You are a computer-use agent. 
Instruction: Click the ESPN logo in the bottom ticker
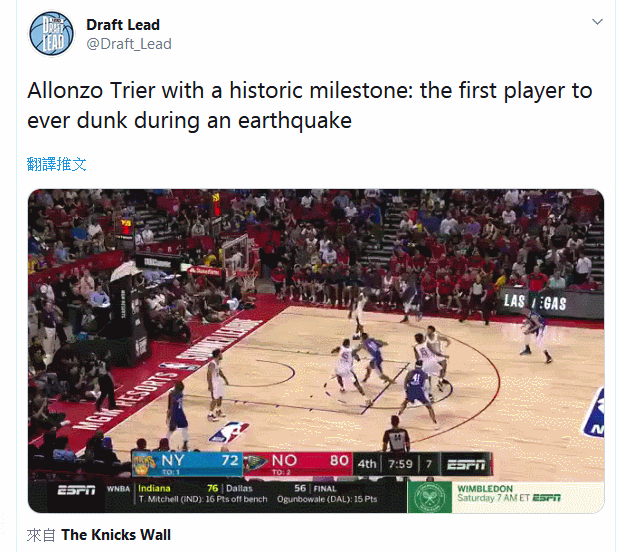click(x=76, y=491)
